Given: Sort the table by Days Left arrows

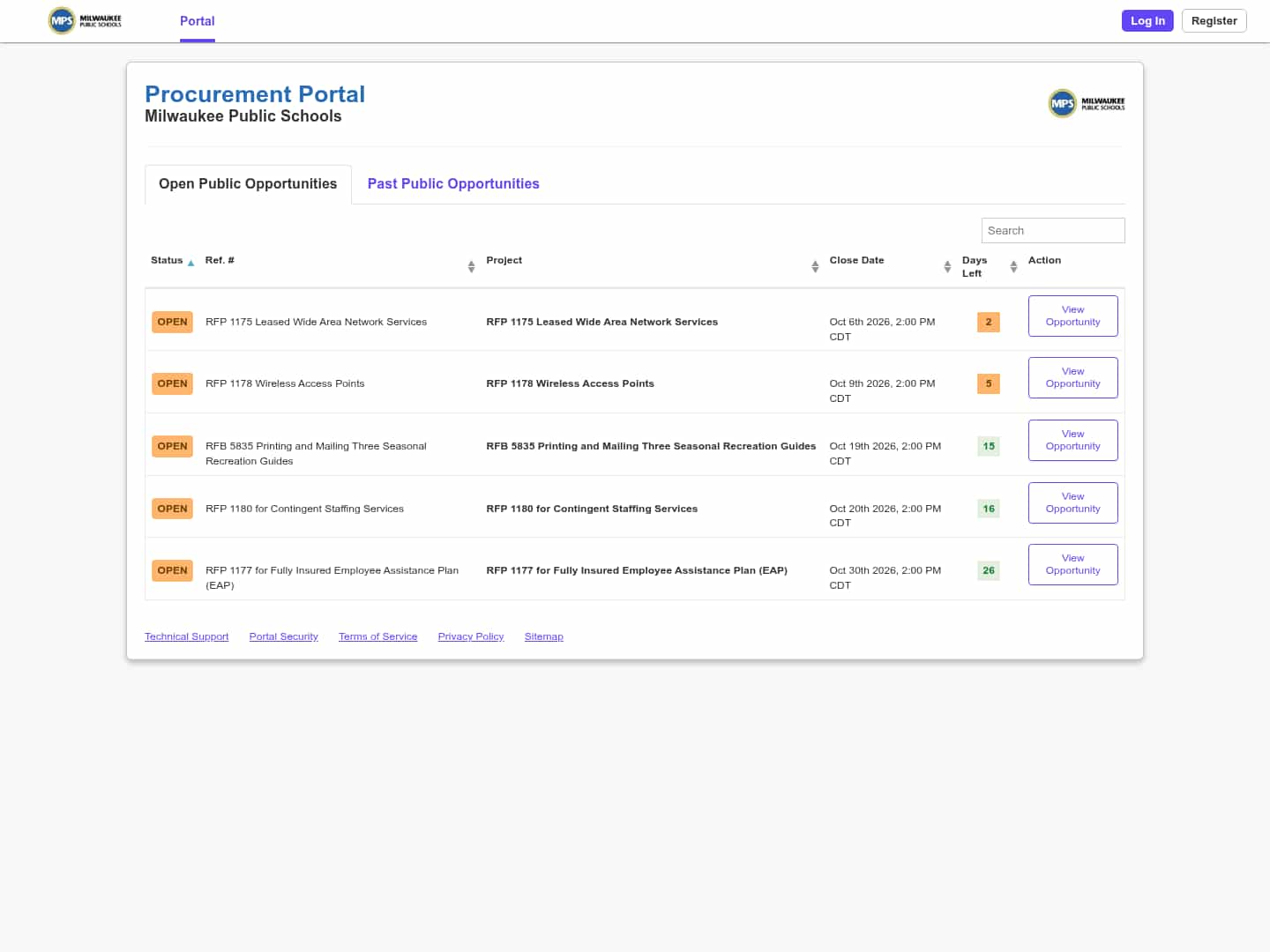Looking at the screenshot, I should click(1013, 266).
